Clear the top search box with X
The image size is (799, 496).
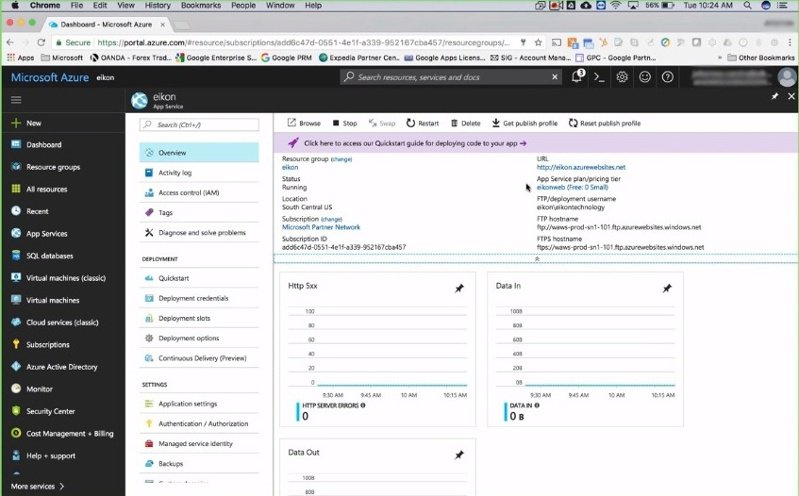(555, 77)
